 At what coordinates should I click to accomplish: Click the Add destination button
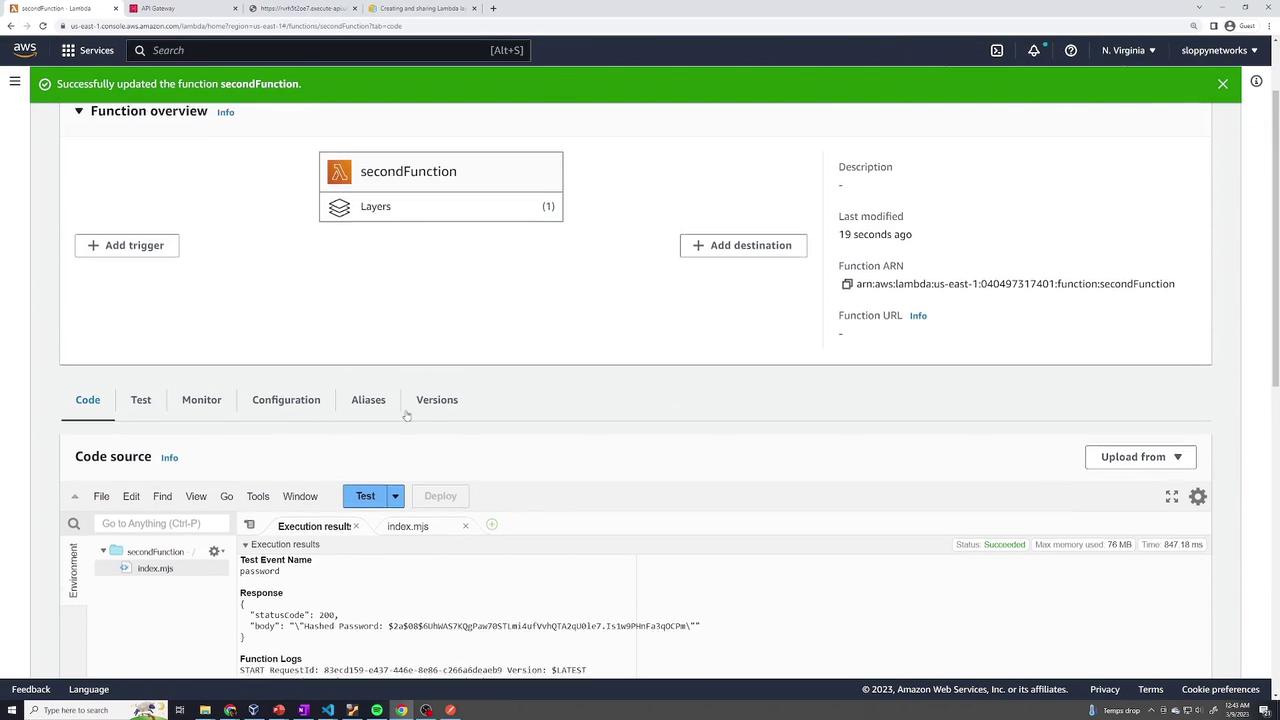[744, 245]
